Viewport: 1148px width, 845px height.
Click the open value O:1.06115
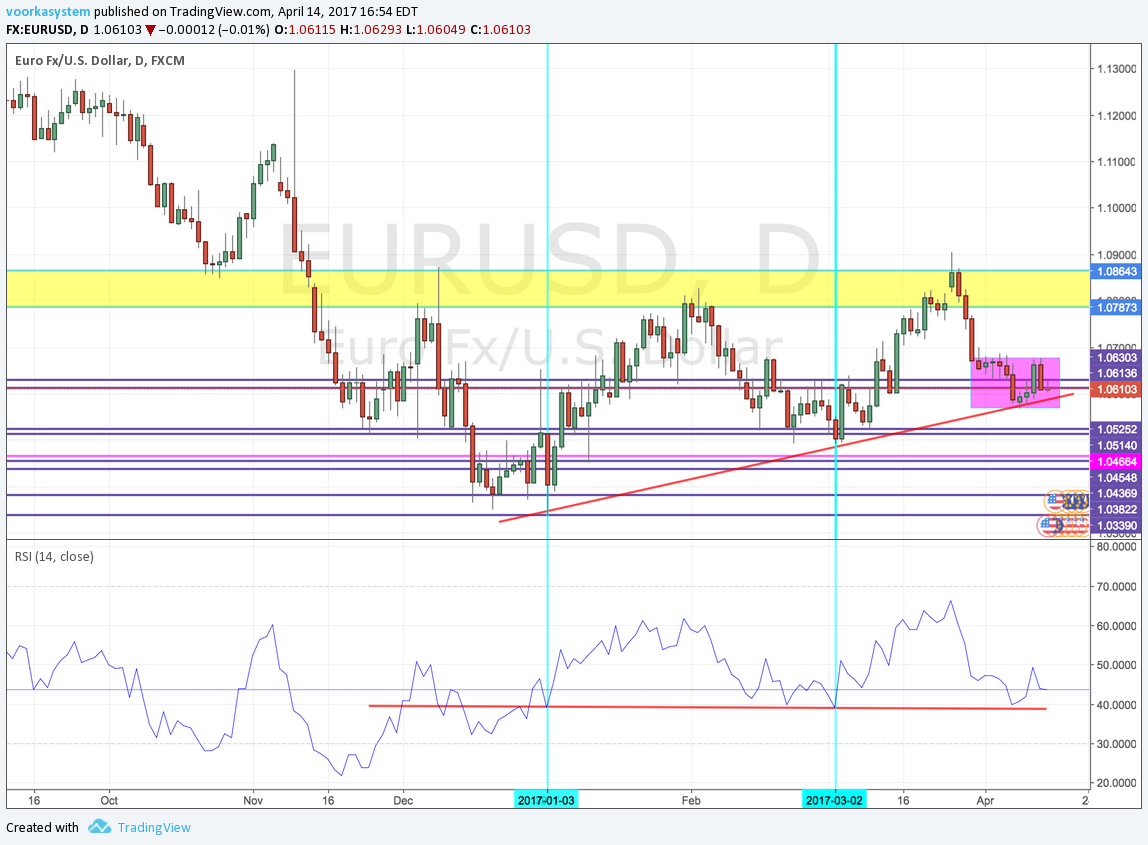coord(305,30)
